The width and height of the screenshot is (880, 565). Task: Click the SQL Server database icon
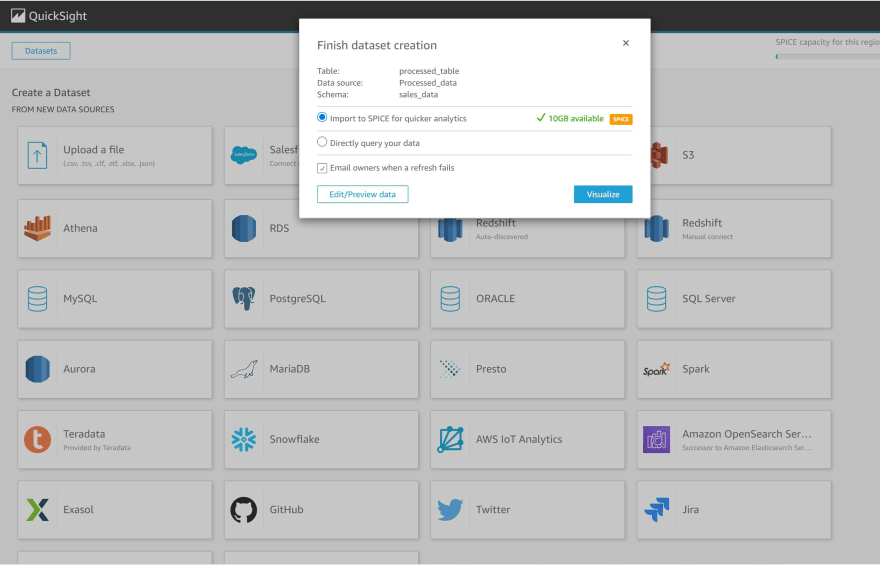click(657, 299)
